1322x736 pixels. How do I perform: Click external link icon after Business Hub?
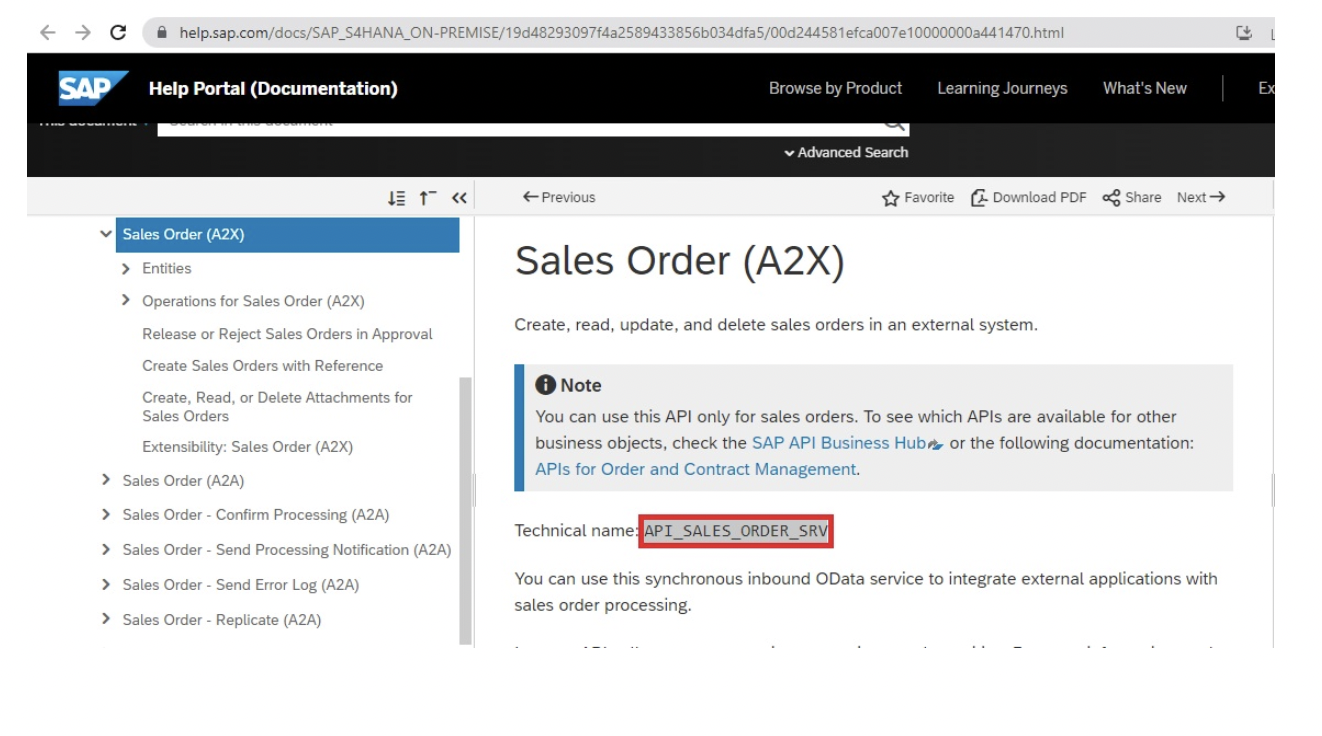click(937, 444)
